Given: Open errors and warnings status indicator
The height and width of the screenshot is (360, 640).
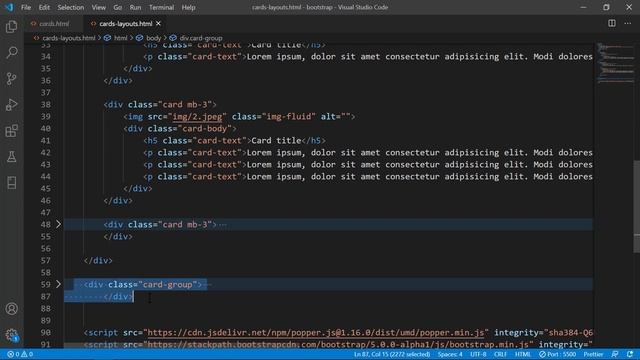Looking at the screenshot, I should [20, 354].
